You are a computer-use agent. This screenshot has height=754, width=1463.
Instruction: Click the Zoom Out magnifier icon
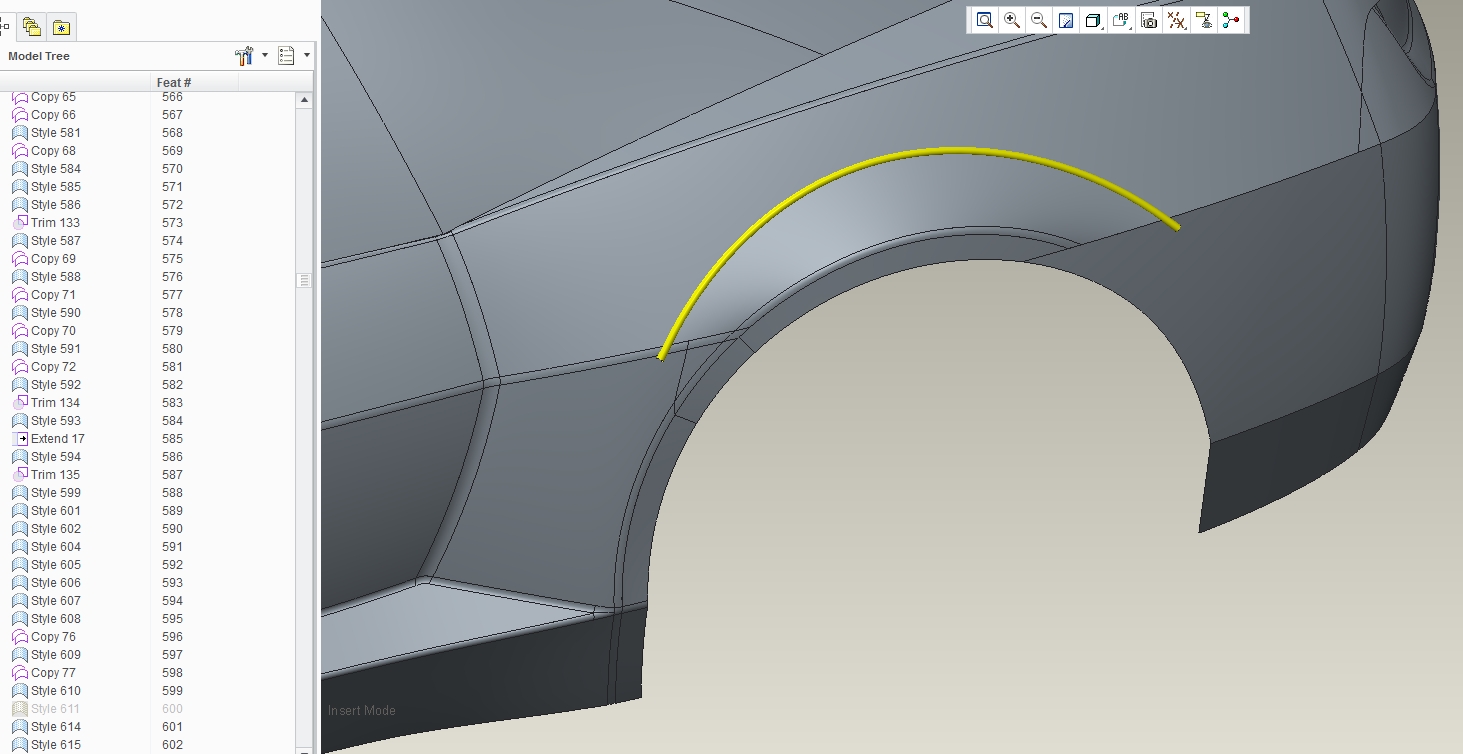1039,20
